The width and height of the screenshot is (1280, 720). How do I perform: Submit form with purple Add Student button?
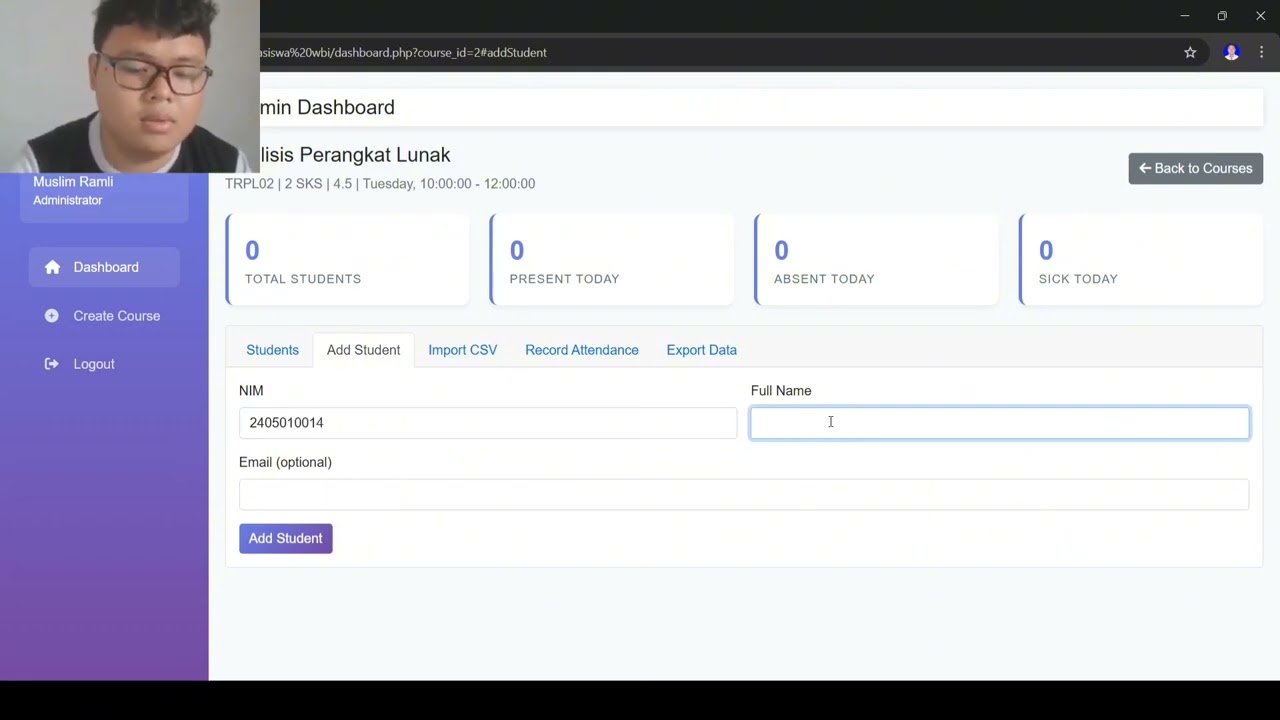point(286,538)
